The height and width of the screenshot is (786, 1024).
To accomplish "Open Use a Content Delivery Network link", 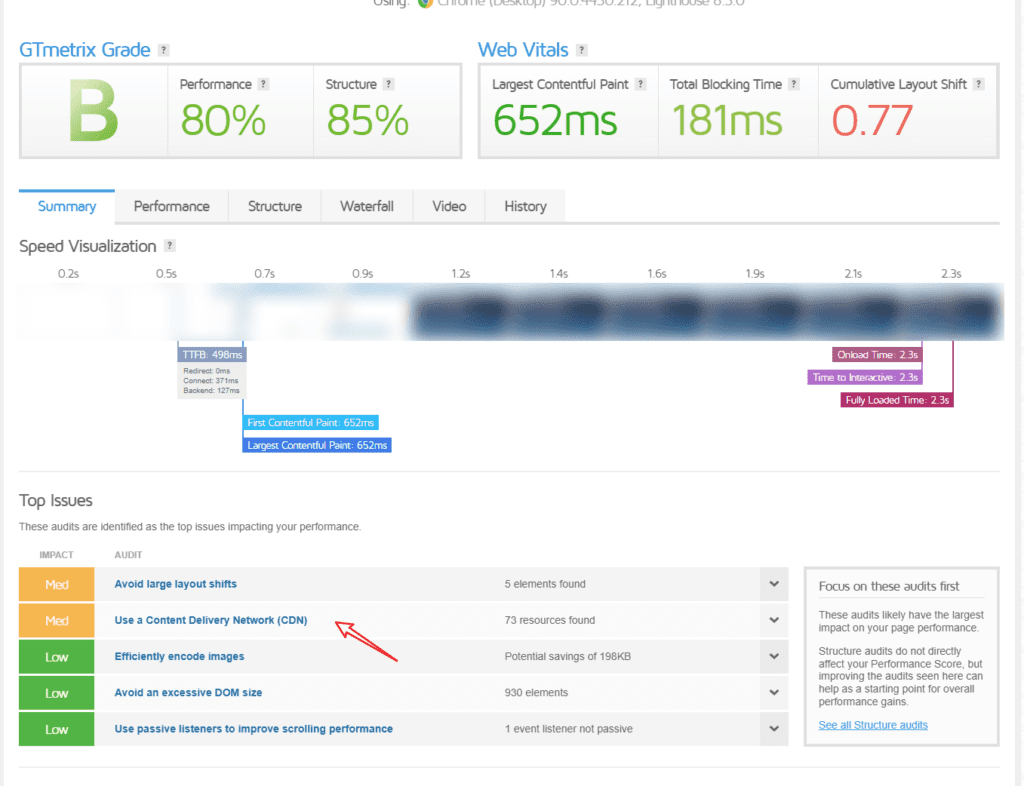I will tap(211, 620).
